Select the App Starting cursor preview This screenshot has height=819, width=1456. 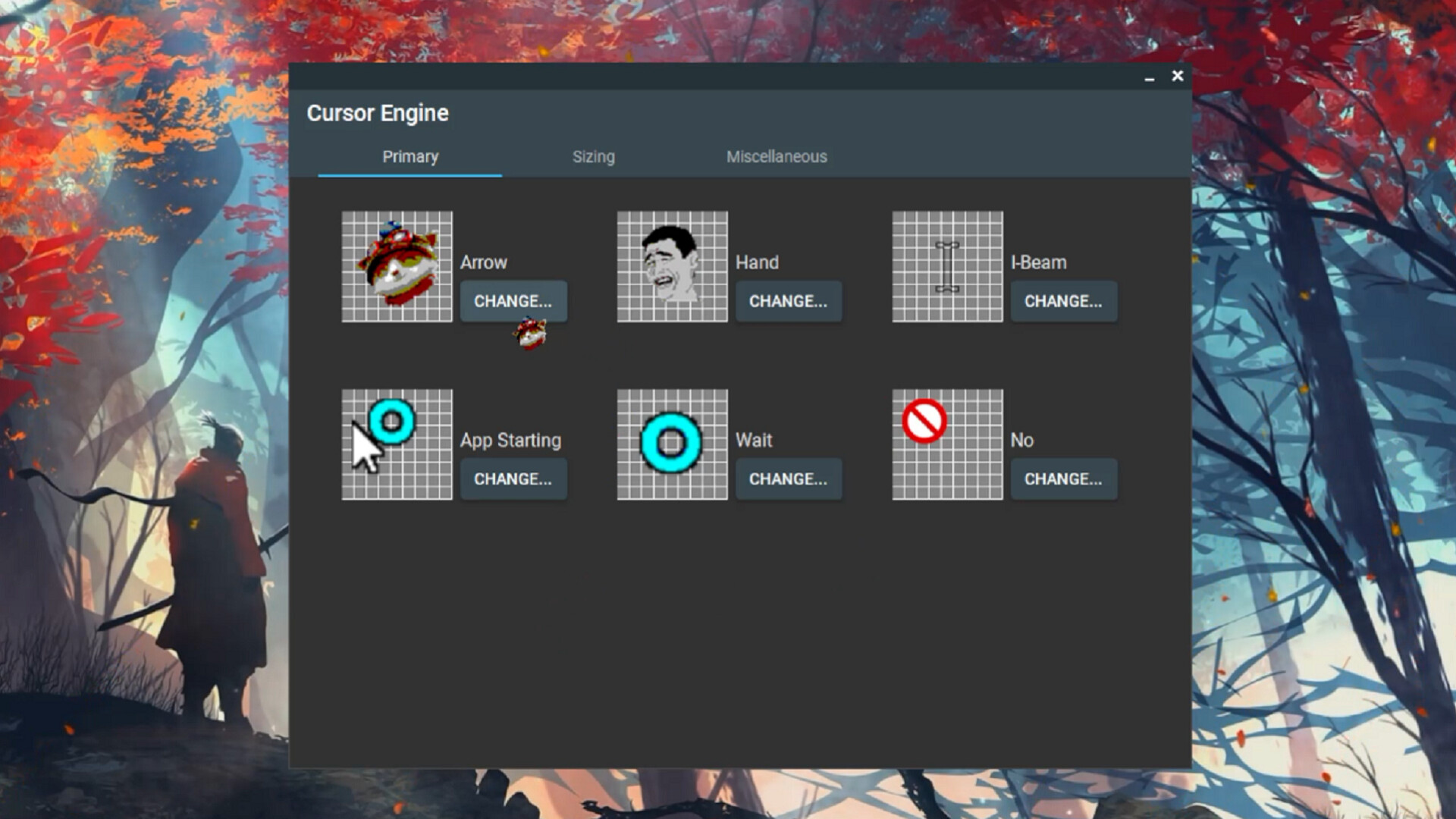pyautogui.click(x=397, y=445)
